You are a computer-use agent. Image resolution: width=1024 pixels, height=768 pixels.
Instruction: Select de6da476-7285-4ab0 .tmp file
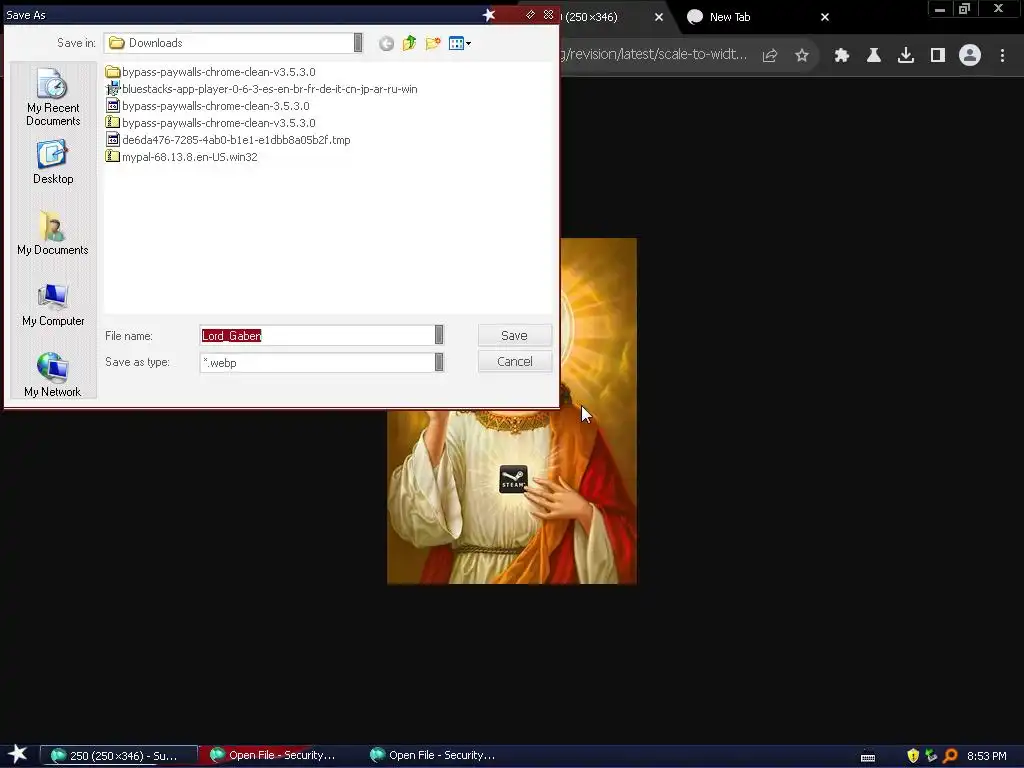point(228,140)
